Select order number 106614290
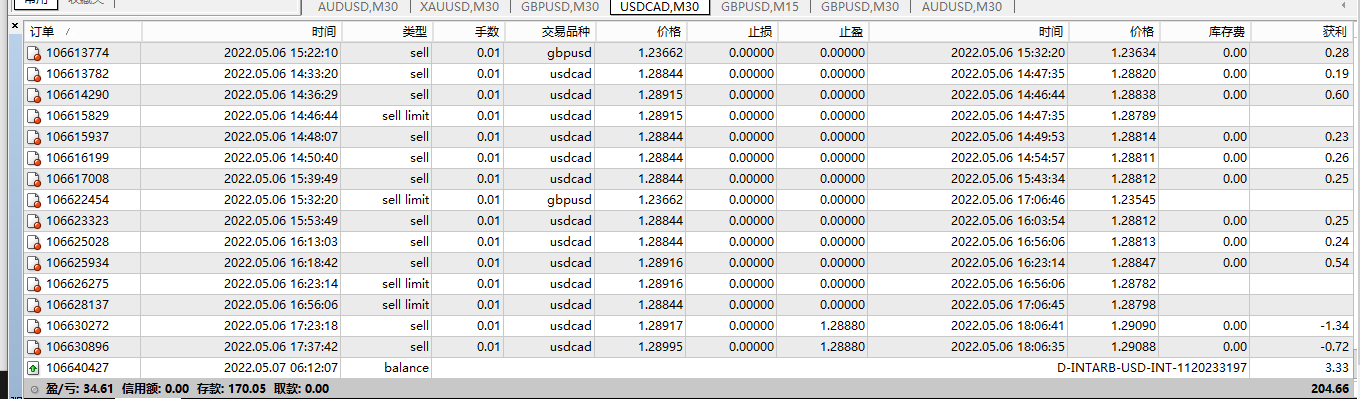 coord(77,95)
